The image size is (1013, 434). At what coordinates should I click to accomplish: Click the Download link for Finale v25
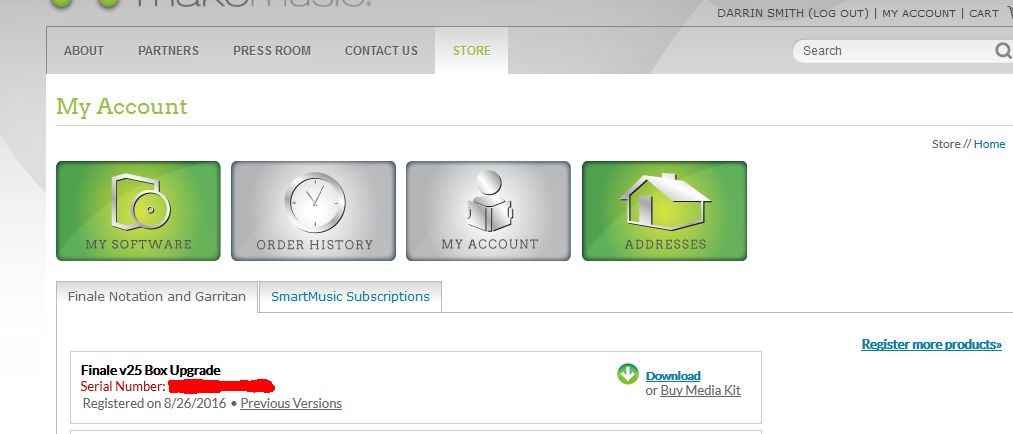point(673,376)
